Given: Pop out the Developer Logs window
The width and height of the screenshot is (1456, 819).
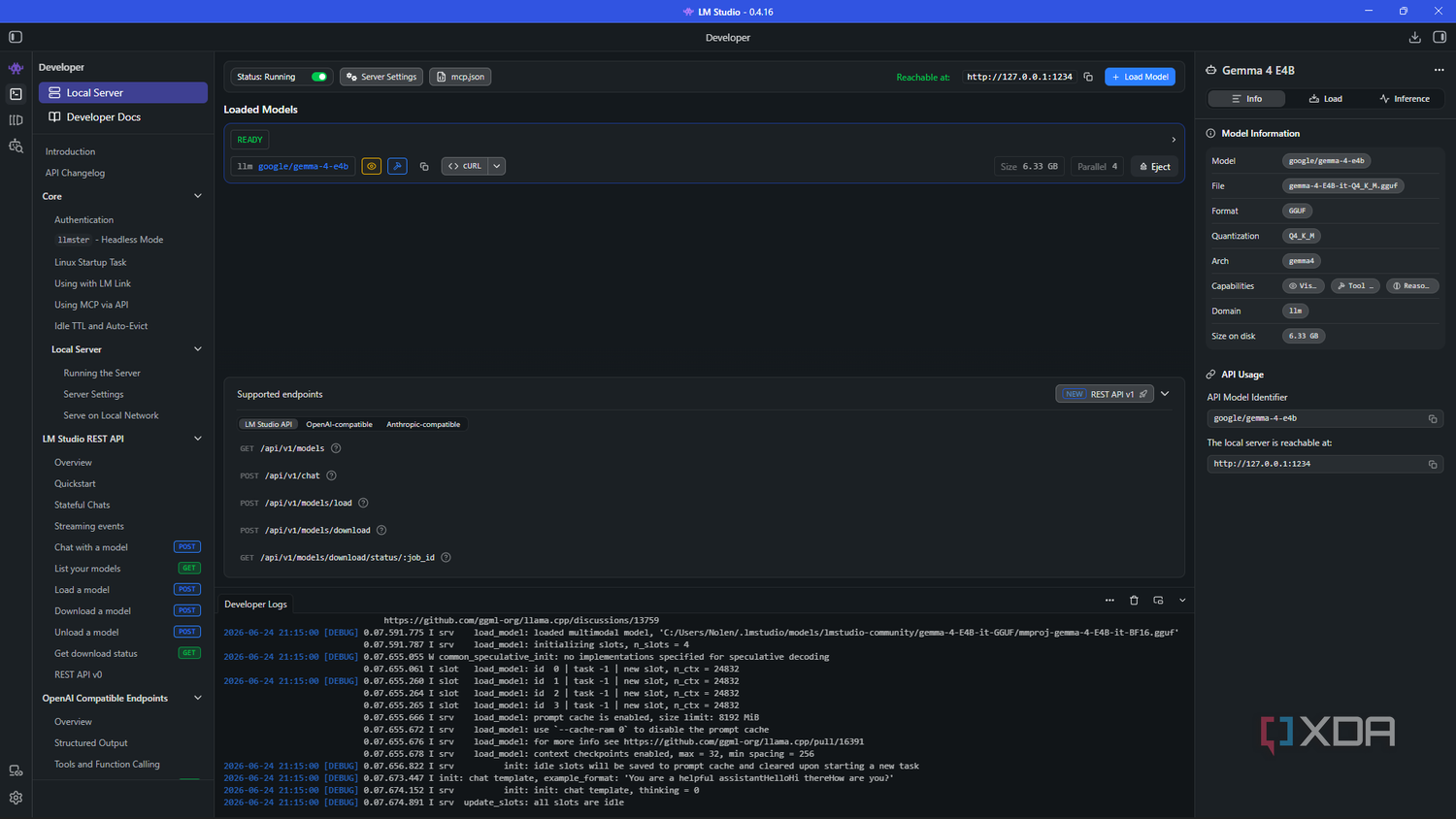Looking at the screenshot, I should tap(1158, 601).
